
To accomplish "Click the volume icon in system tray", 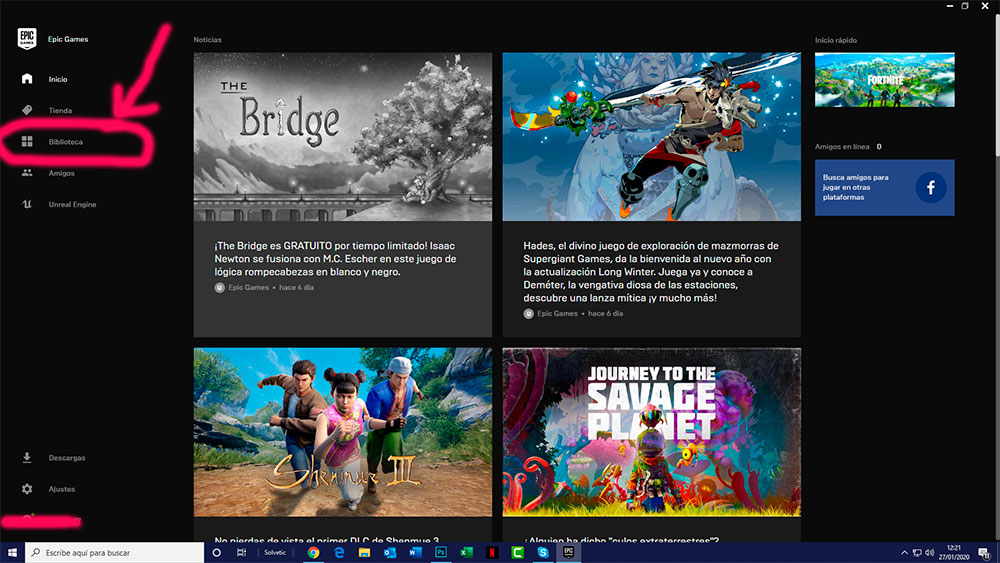I will [929, 552].
